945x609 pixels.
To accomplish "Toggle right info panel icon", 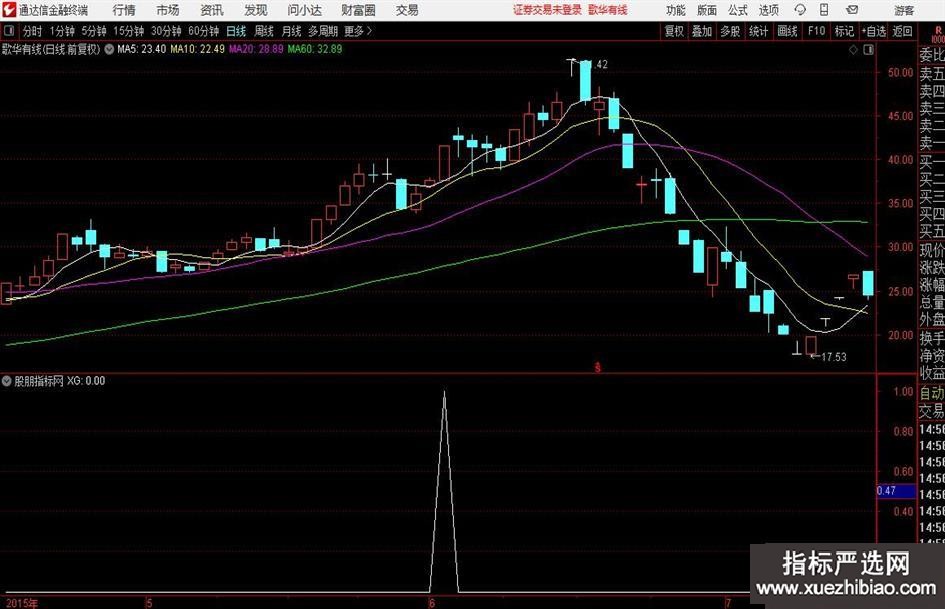I will (x=868, y=50).
